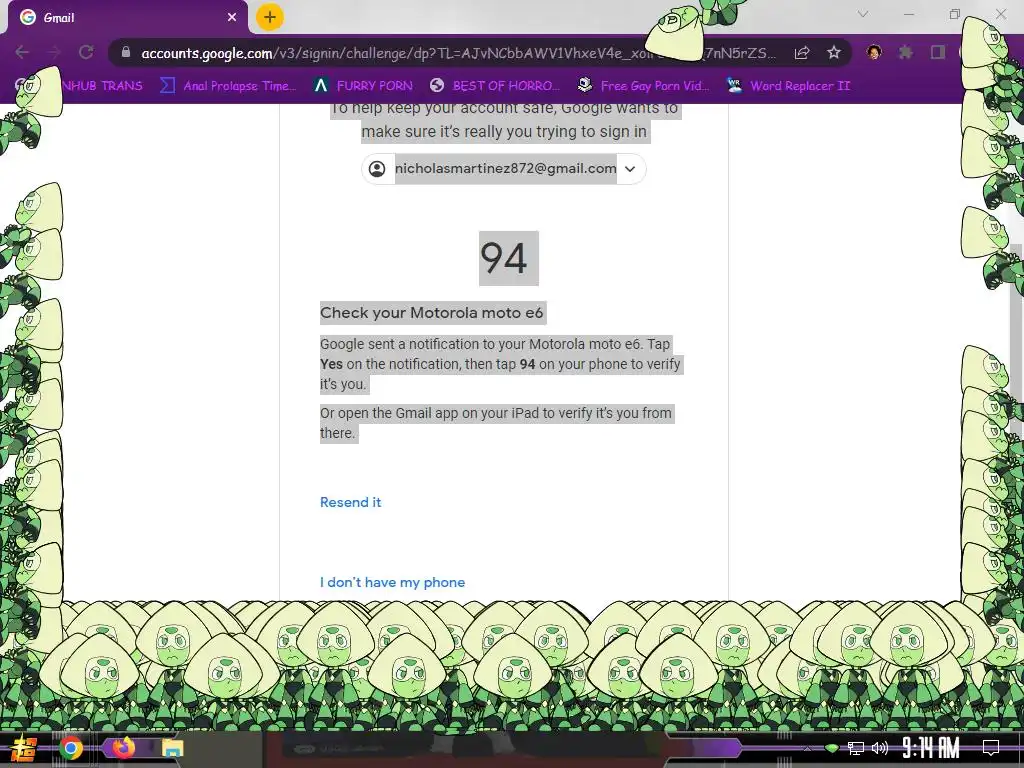This screenshot has width=1024, height=768.
Task: Open File Explorer from the taskbar
Action: (x=172, y=748)
